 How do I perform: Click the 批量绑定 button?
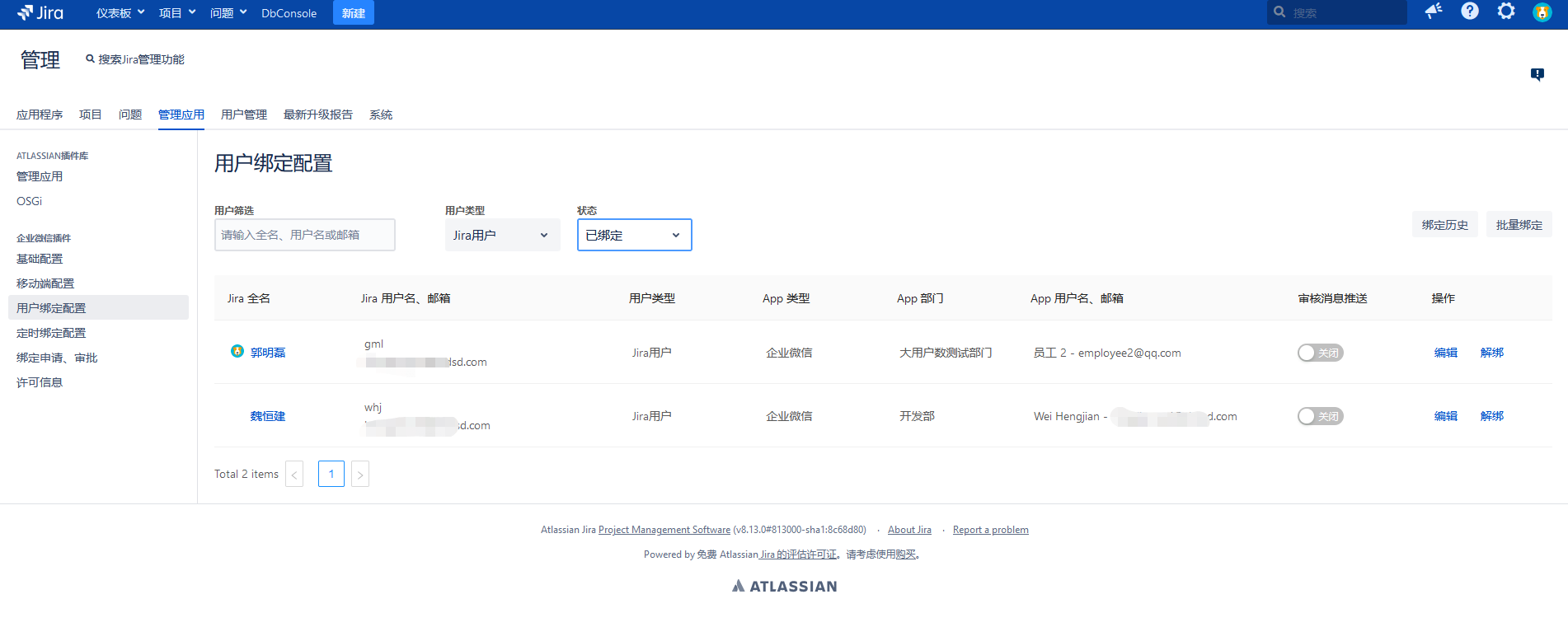(x=1519, y=225)
